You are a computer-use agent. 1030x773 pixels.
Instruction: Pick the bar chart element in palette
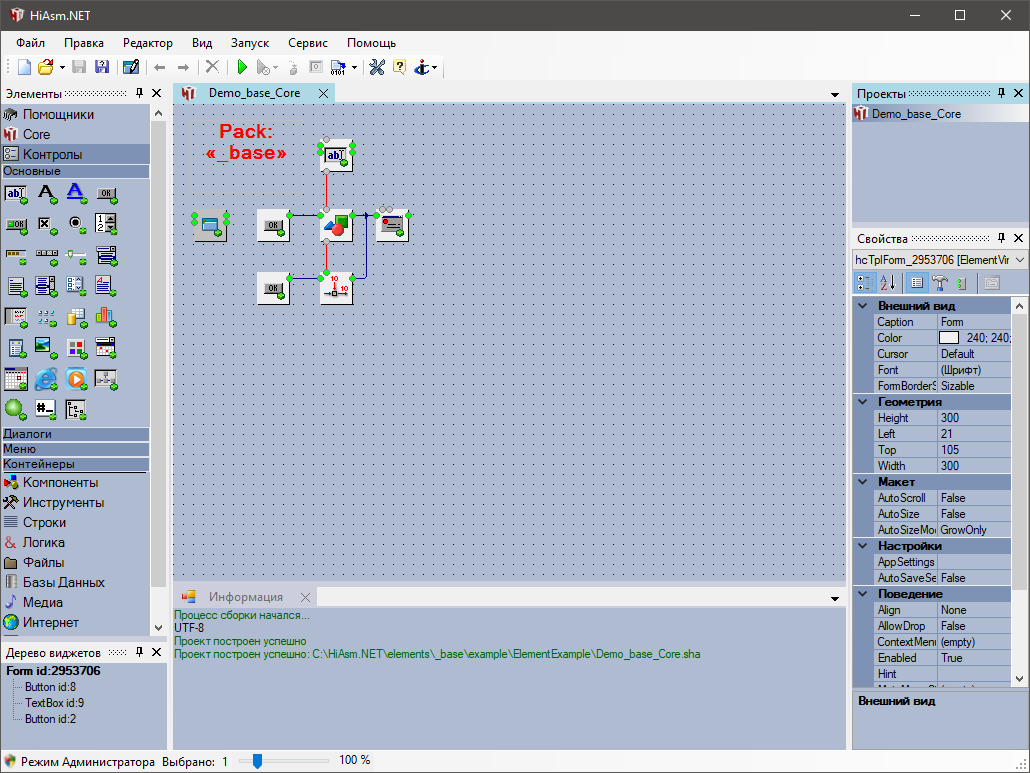tap(106, 317)
